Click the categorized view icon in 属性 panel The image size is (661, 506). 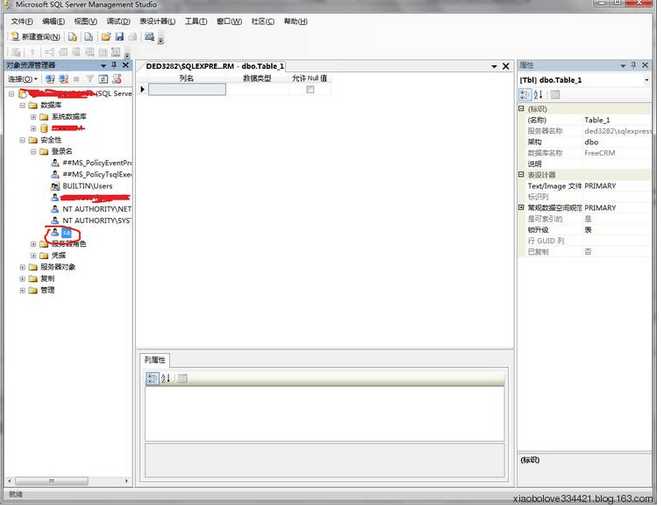coord(525,94)
